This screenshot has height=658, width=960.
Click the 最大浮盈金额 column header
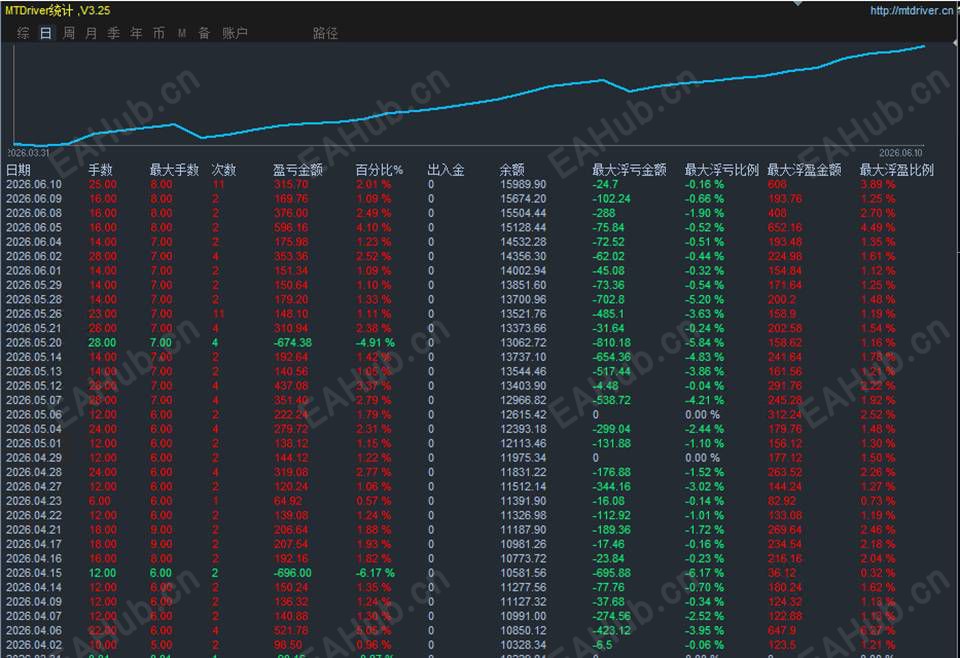click(804, 170)
